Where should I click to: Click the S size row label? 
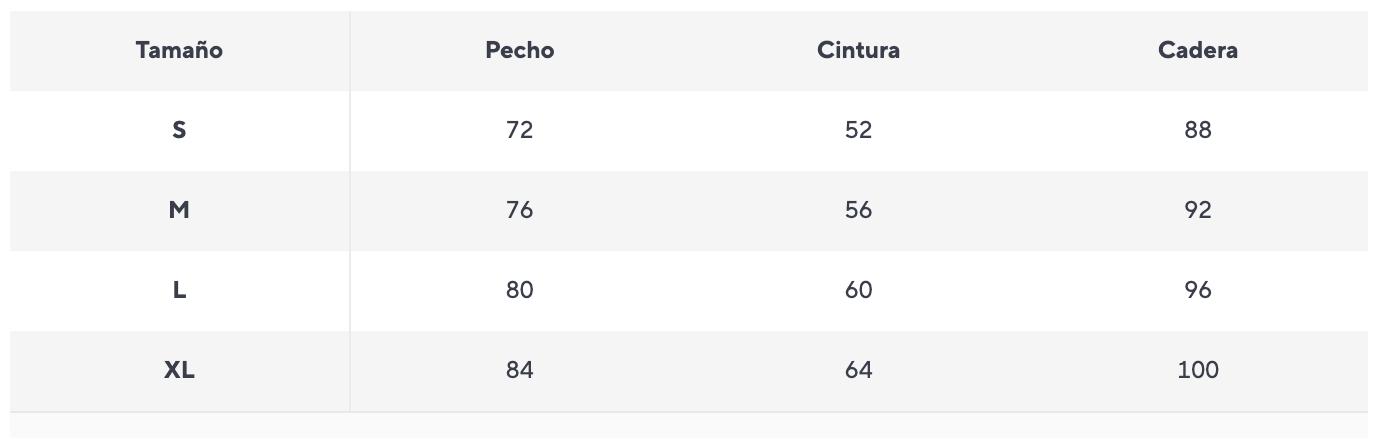click(179, 130)
